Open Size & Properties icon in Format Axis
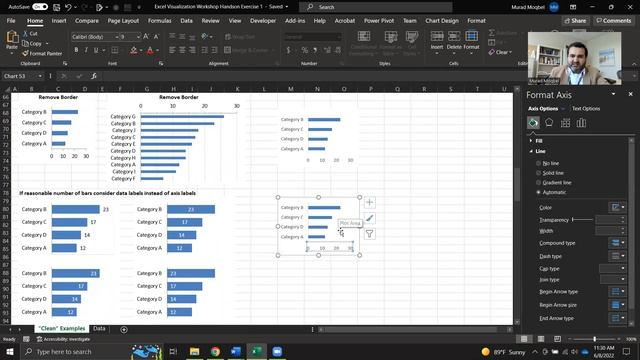The height and width of the screenshot is (360, 640). tap(565, 122)
